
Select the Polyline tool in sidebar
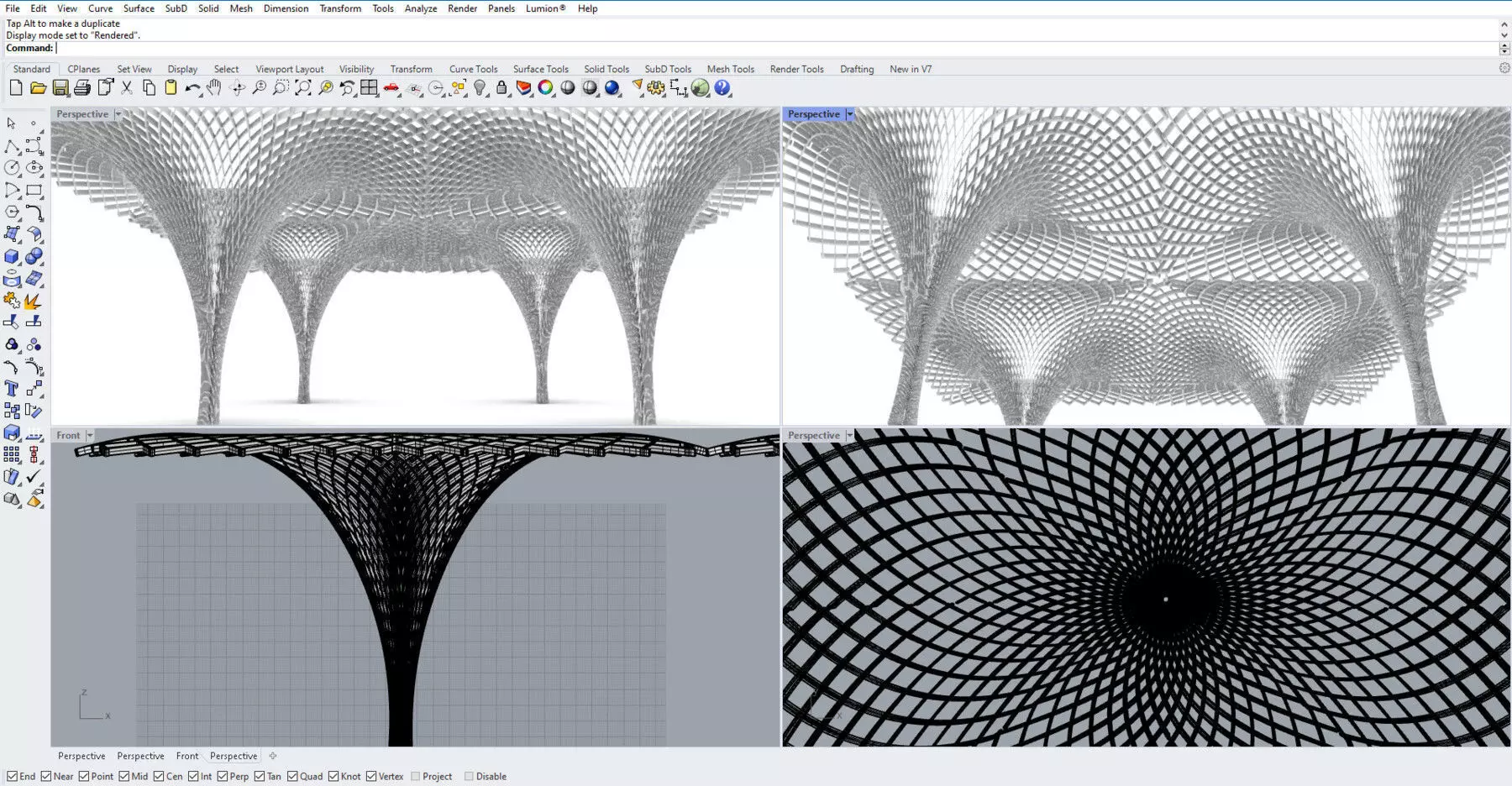[x=12, y=147]
